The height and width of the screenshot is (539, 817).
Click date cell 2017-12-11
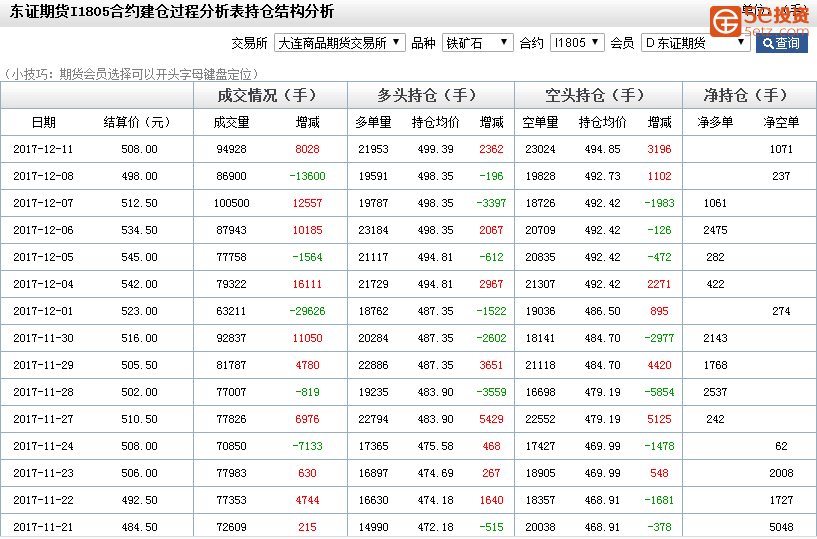pyautogui.click(x=43, y=150)
